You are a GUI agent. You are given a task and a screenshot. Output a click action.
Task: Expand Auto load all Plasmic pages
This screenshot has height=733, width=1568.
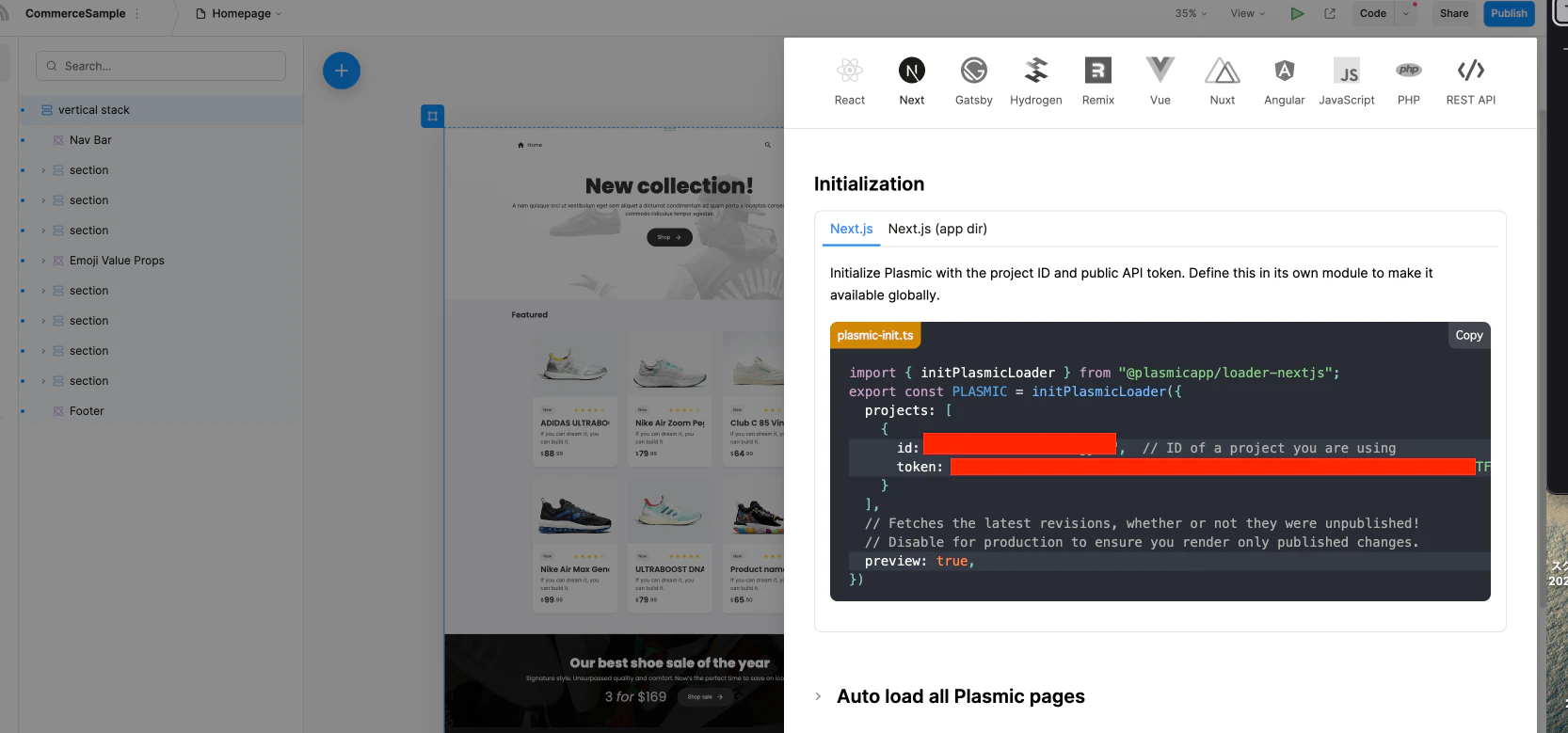[818, 696]
